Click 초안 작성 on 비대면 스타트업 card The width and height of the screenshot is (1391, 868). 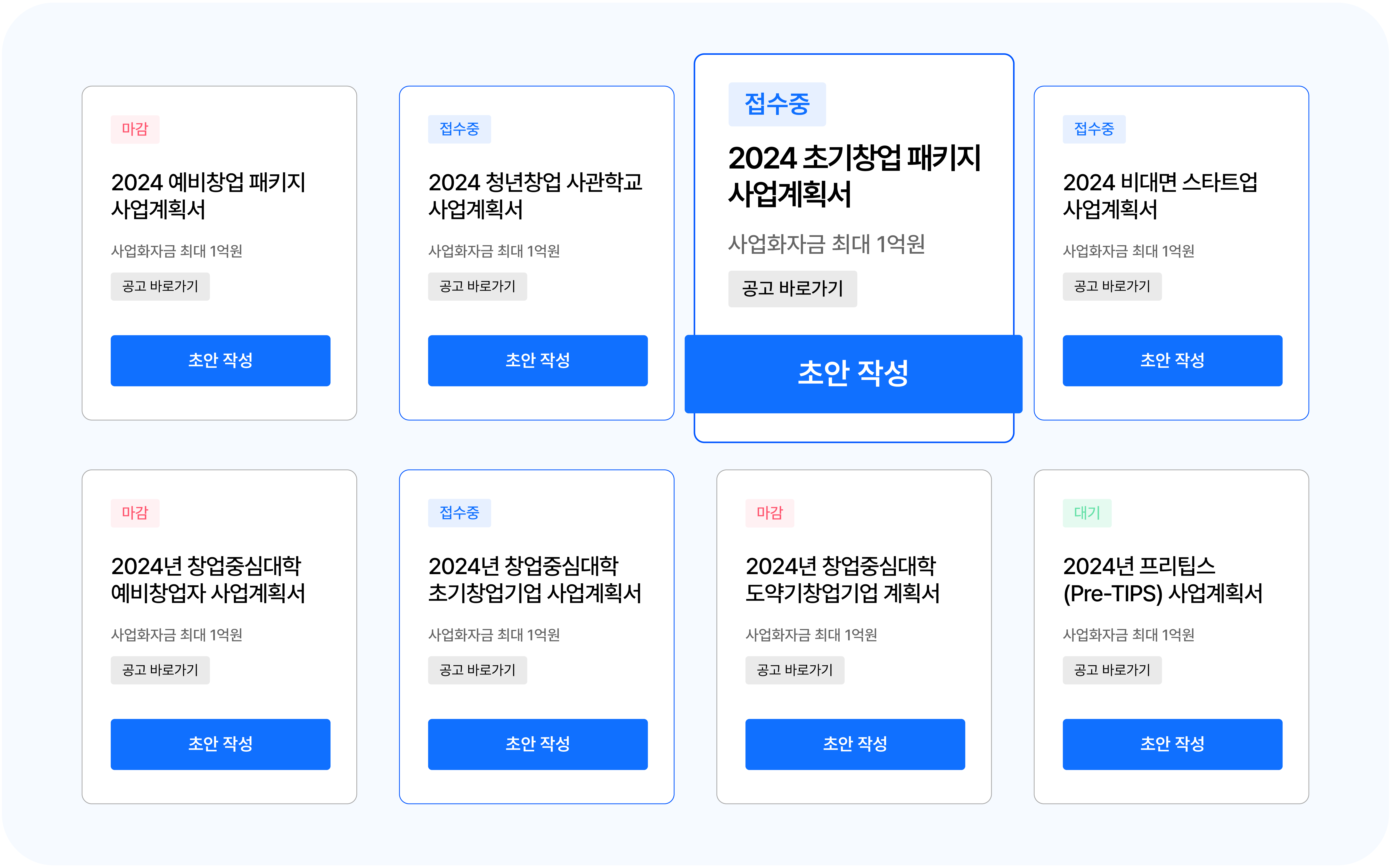point(1172,361)
